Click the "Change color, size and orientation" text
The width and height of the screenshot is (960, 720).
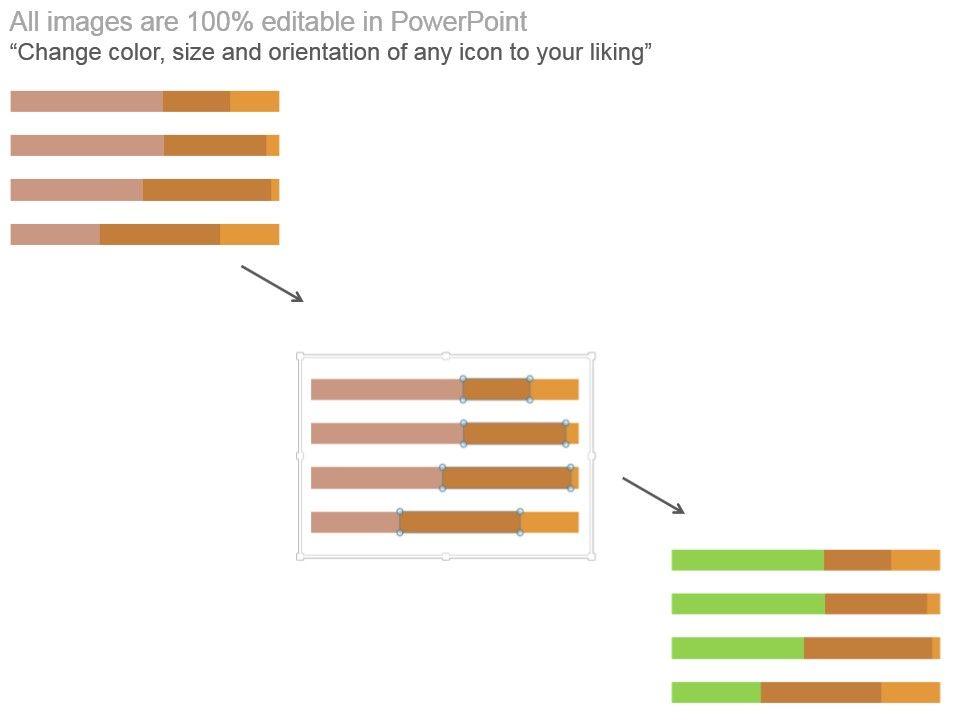click(330, 53)
